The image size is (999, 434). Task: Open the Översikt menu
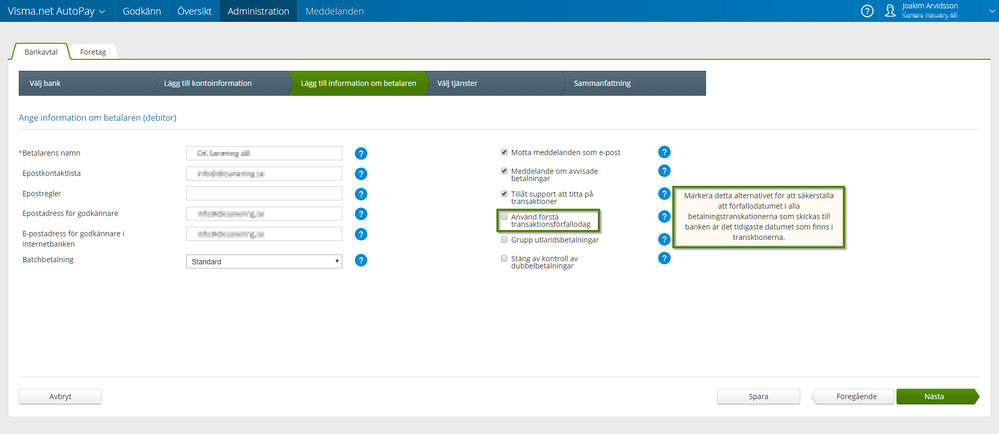(x=194, y=11)
